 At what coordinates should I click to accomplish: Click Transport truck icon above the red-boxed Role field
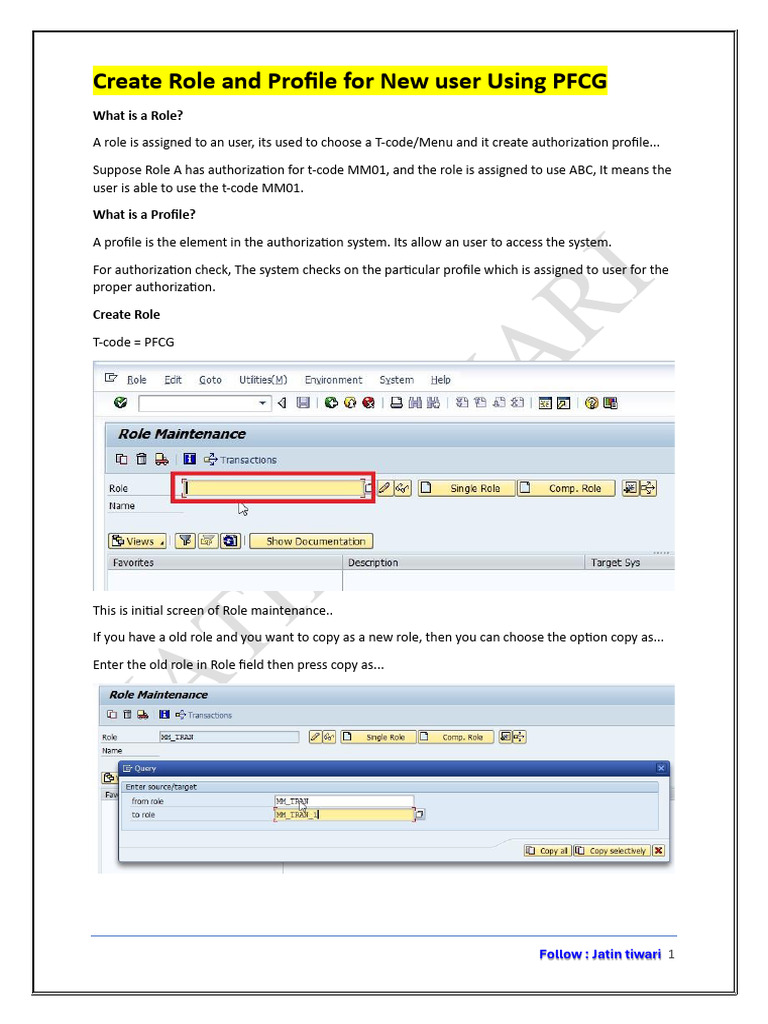[161, 459]
